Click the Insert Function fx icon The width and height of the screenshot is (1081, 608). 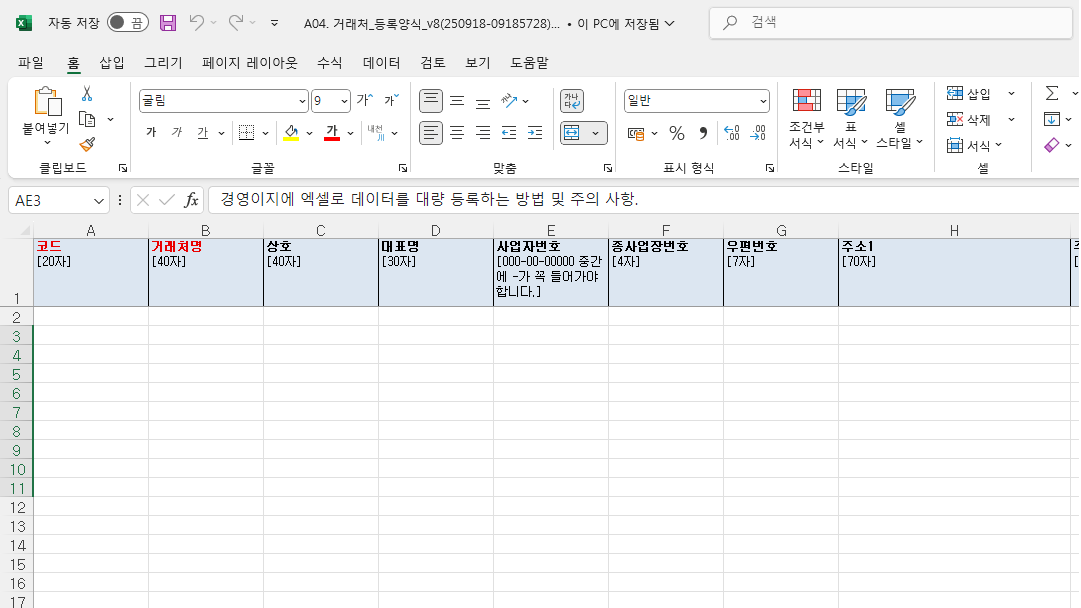[191, 200]
